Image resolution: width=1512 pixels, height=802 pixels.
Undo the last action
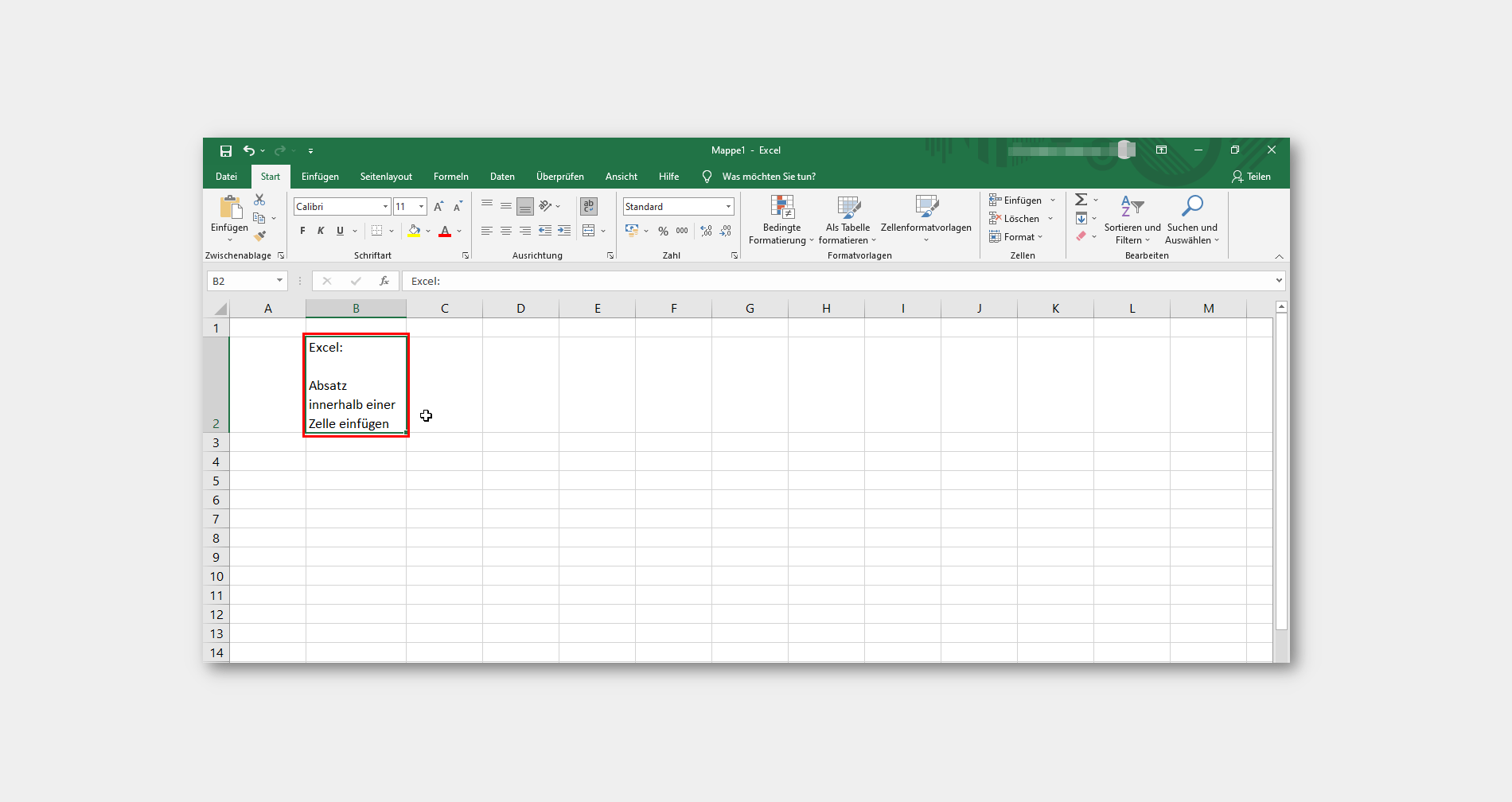[x=249, y=150]
